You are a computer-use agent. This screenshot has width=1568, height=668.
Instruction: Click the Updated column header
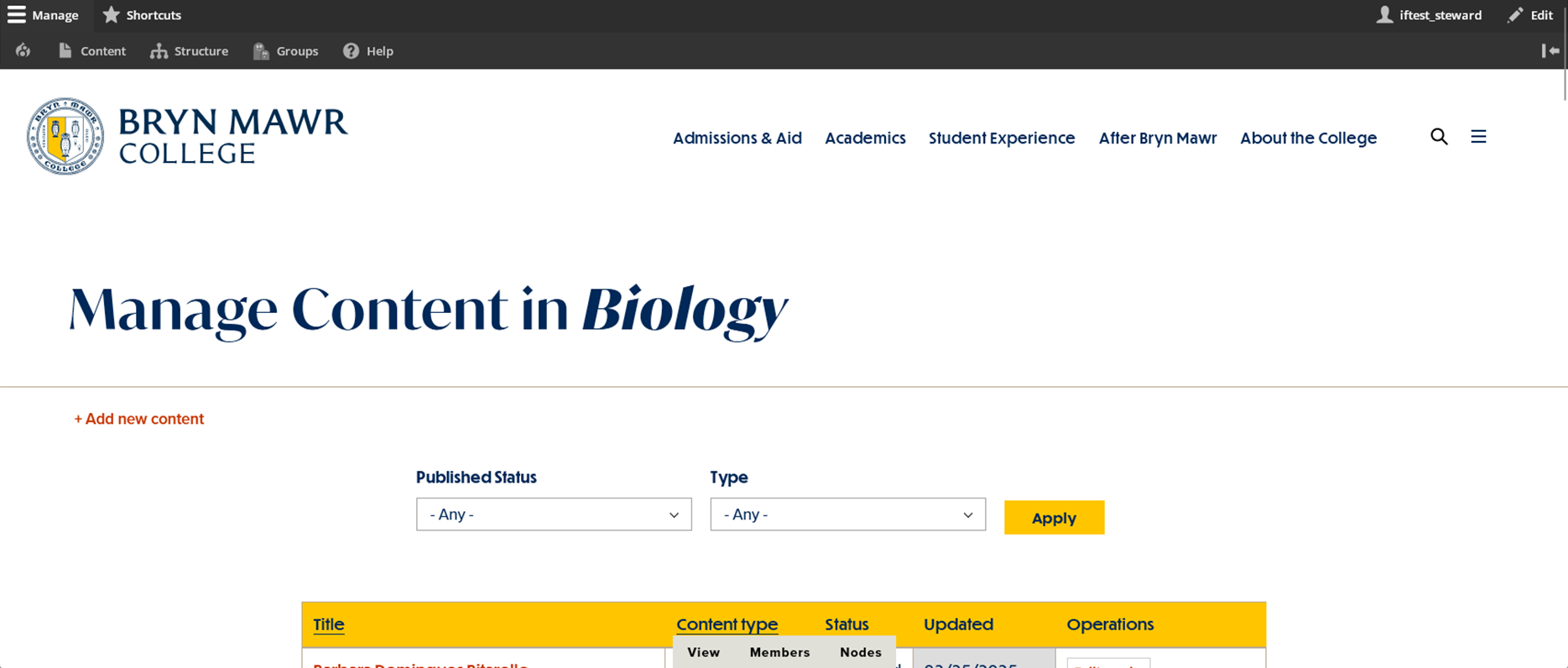pos(958,624)
